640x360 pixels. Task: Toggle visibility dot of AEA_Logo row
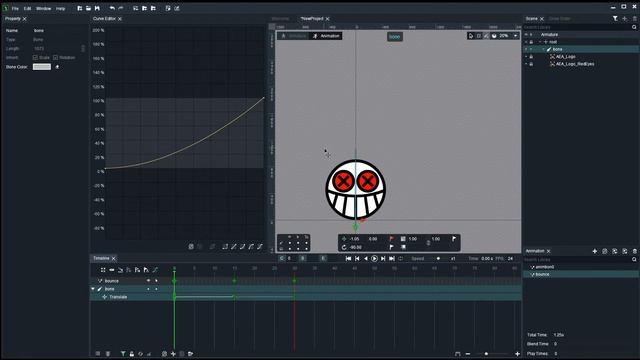tap(526, 56)
